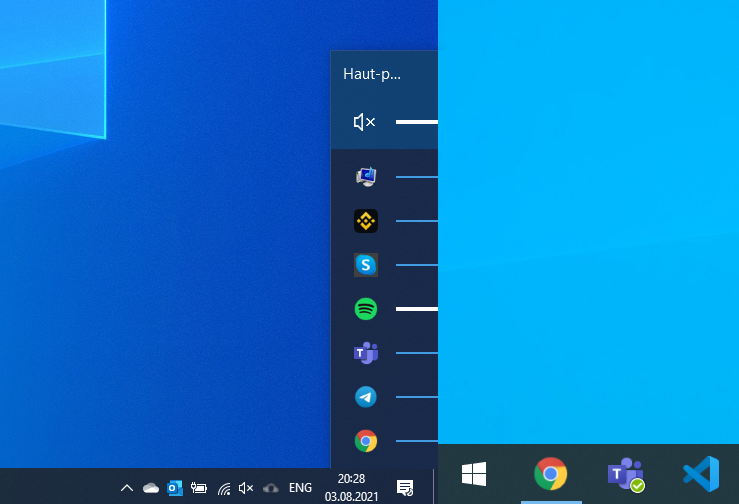
Task: Click the Binance app mixer icon
Action: pyautogui.click(x=366, y=221)
